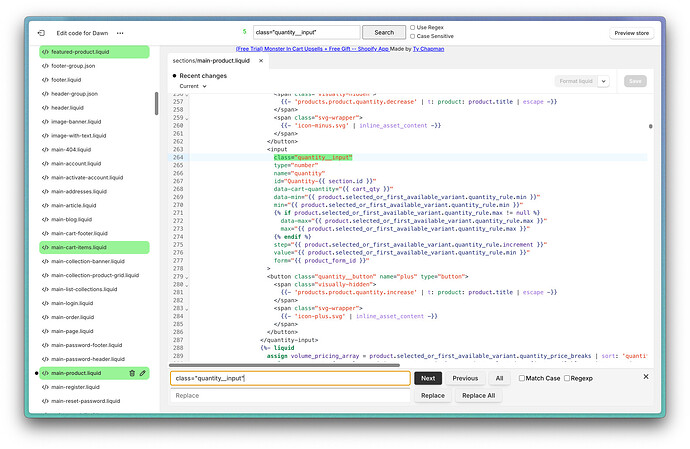The height and width of the screenshot is (449, 690).
Task: Collapse code fold at line 259
Action: click(x=187, y=118)
